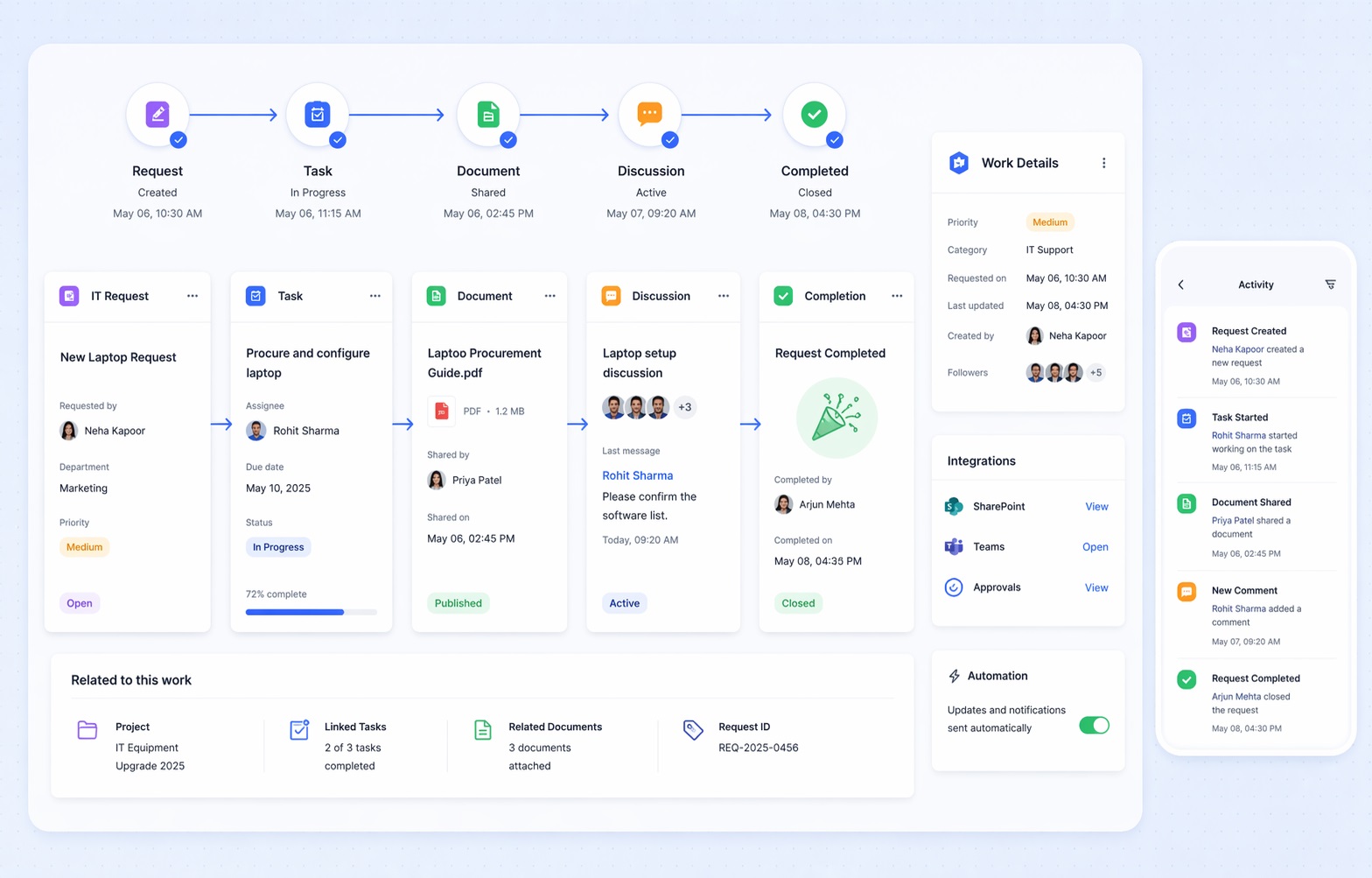Click the Task Started activity icon
Screen dimensions: 1372x878
[x=1186, y=418]
